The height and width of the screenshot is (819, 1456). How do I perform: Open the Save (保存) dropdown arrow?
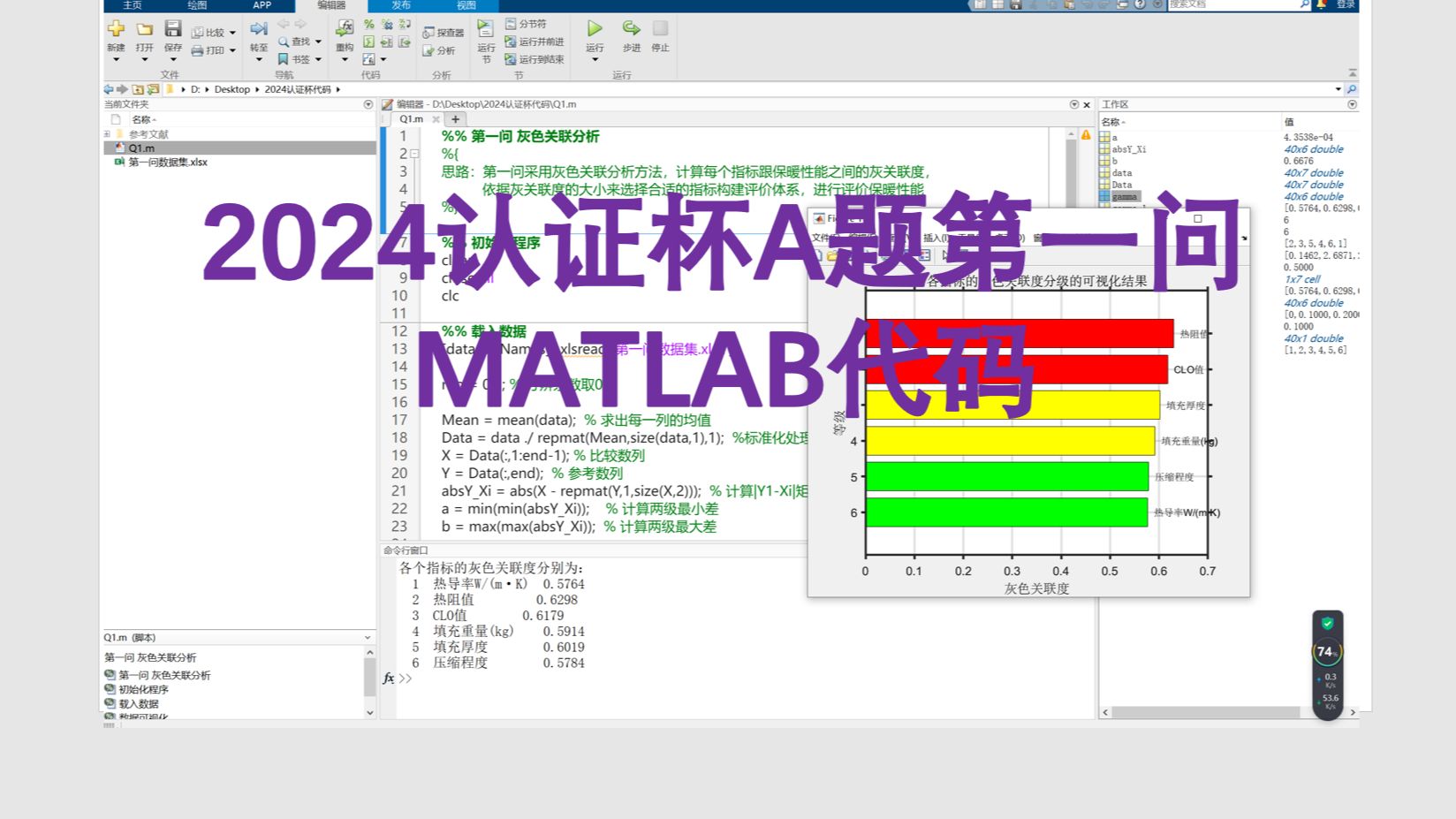pyautogui.click(x=173, y=59)
